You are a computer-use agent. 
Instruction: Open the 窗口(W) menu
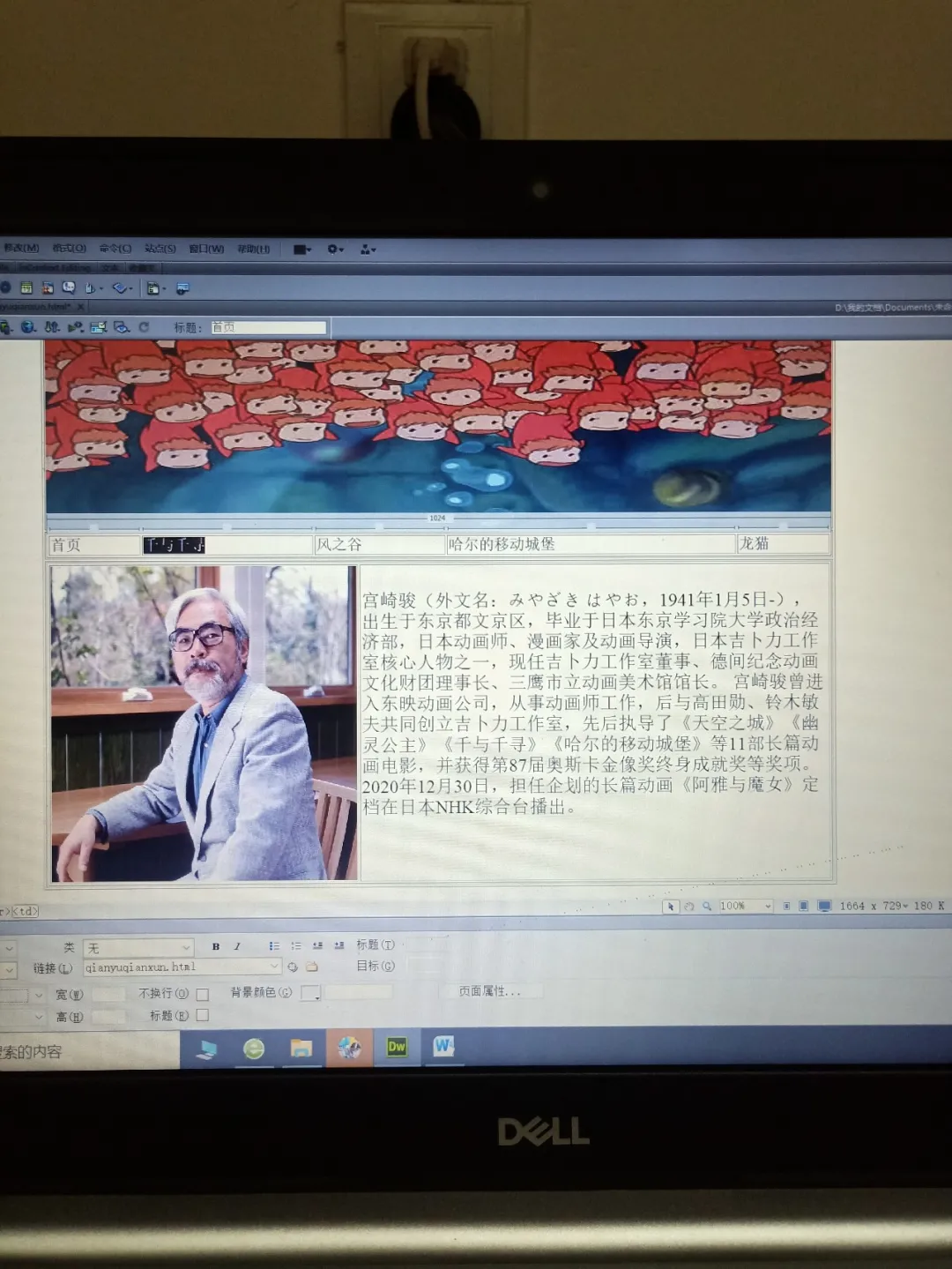tap(206, 249)
